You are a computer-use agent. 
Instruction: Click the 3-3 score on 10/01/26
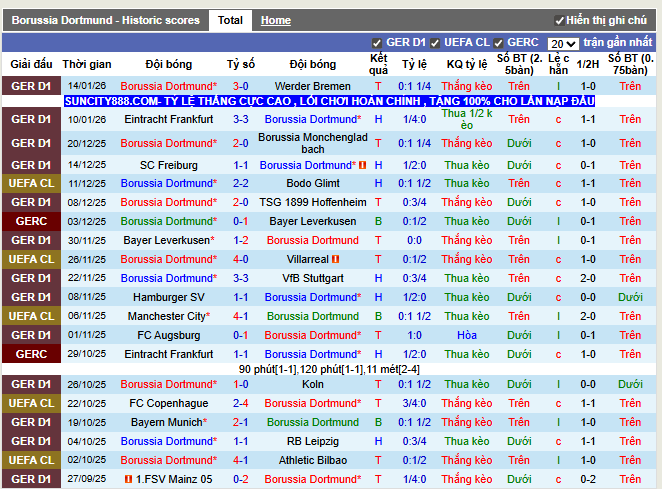pyautogui.click(x=241, y=119)
